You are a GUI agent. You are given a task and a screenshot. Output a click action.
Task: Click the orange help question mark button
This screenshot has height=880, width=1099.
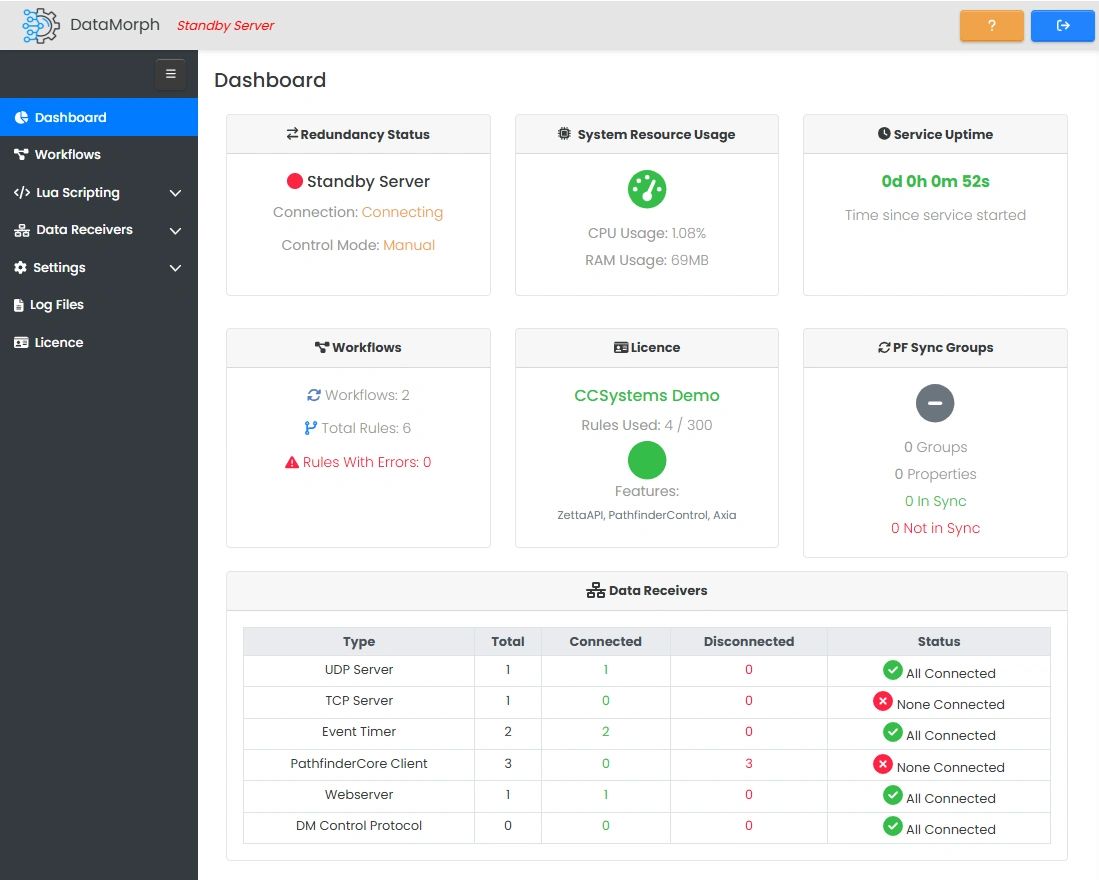point(991,26)
